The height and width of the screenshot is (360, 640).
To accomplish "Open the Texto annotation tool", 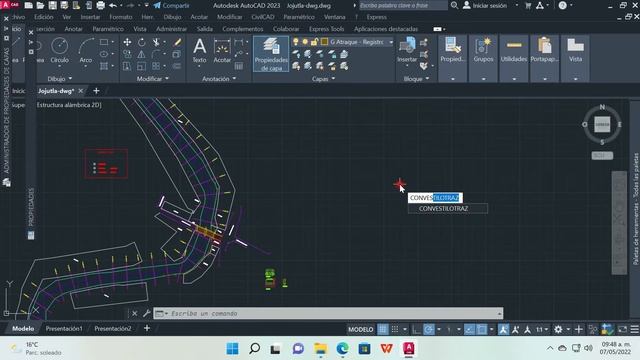I will 200,50.
